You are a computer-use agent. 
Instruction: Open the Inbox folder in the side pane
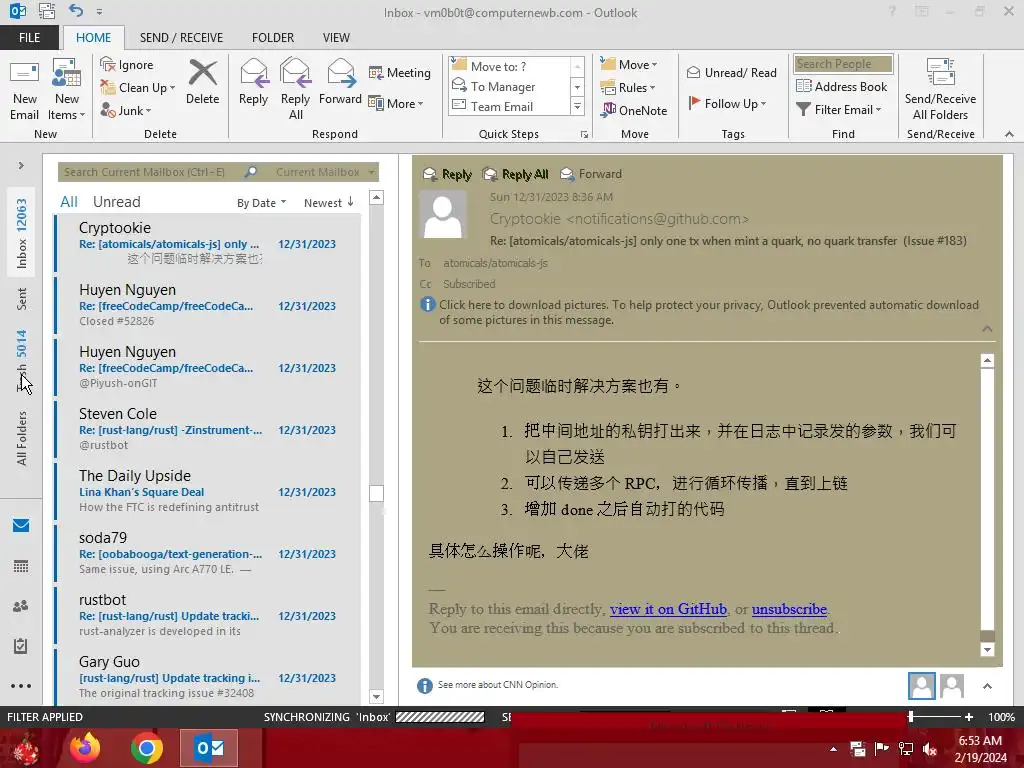pyautogui.click(x=22, y=233)
